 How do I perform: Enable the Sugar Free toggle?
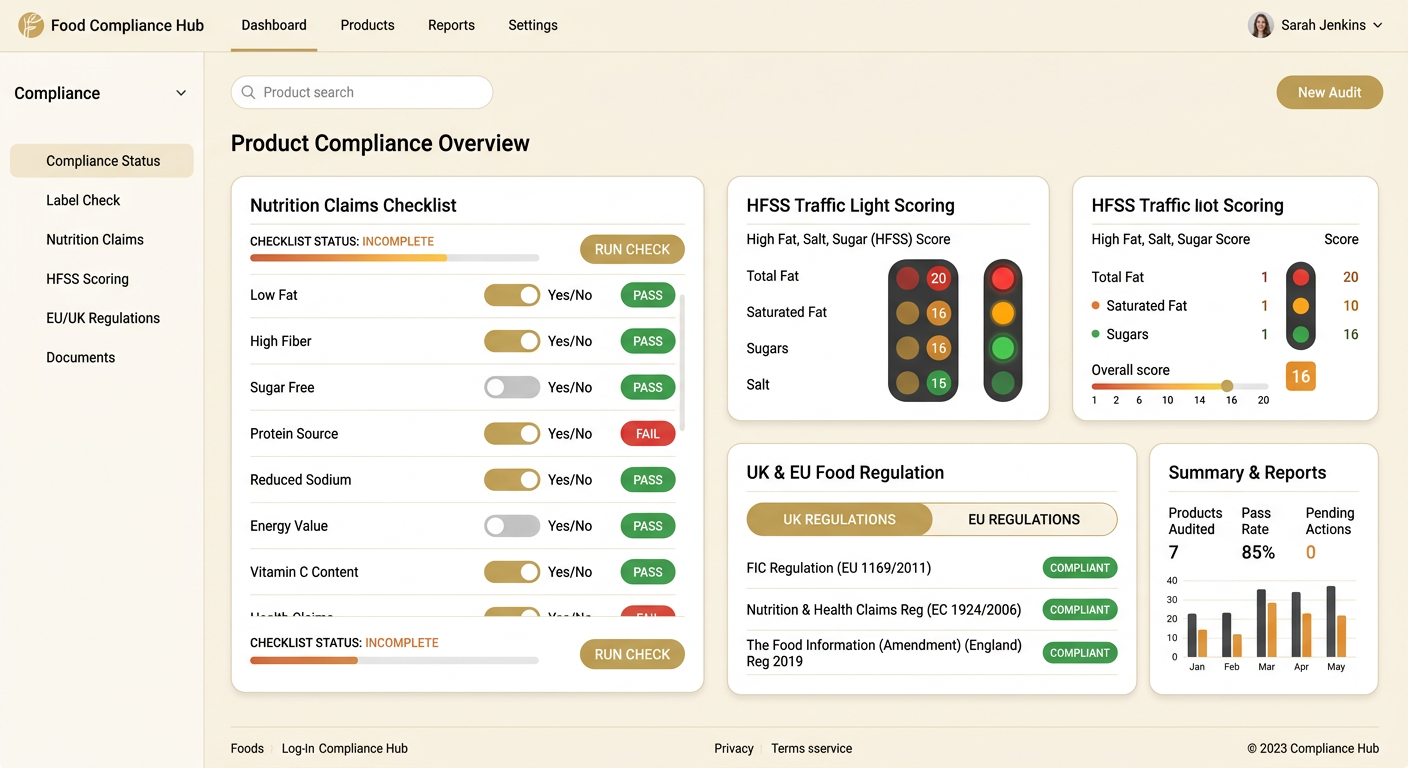[512, 387]
